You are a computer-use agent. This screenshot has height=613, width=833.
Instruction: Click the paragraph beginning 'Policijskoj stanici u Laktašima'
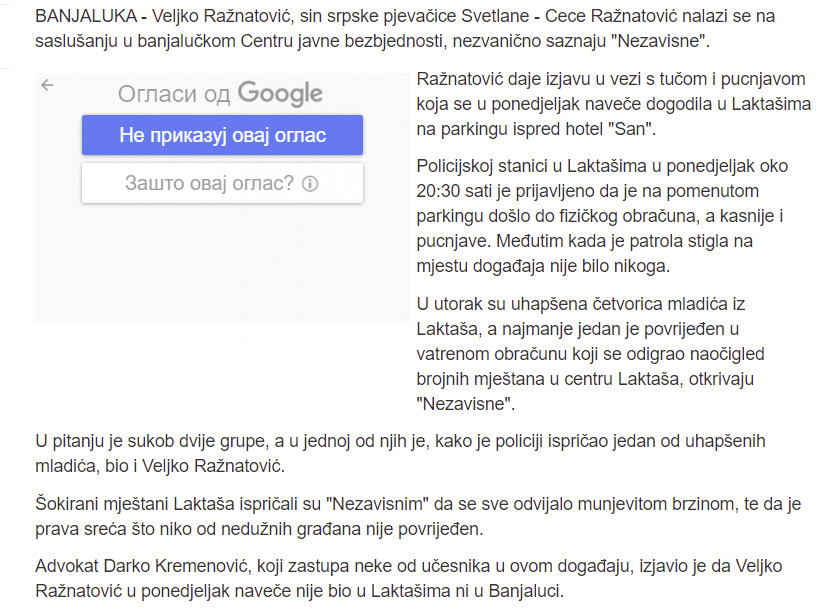(x=602, y=216)
